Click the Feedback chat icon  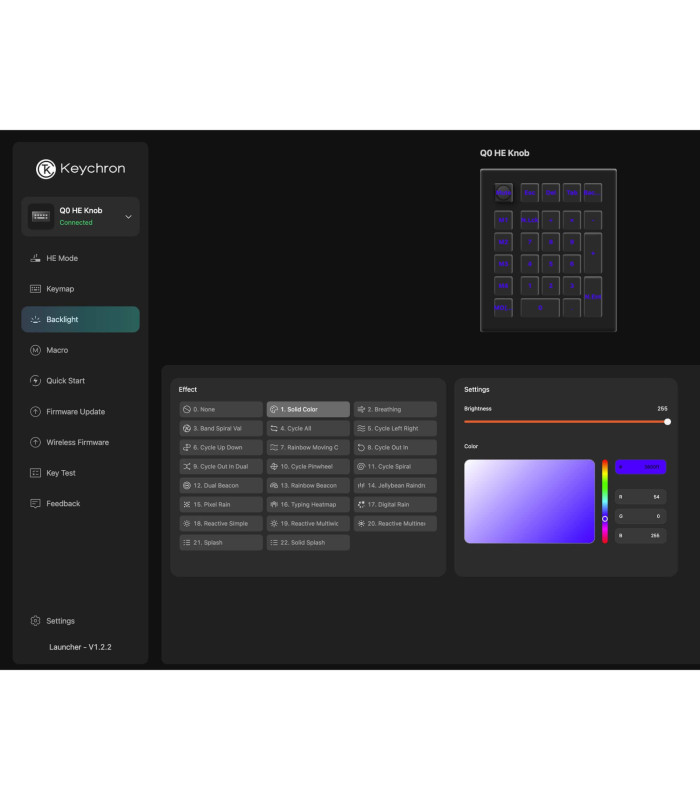click(36, 504)
